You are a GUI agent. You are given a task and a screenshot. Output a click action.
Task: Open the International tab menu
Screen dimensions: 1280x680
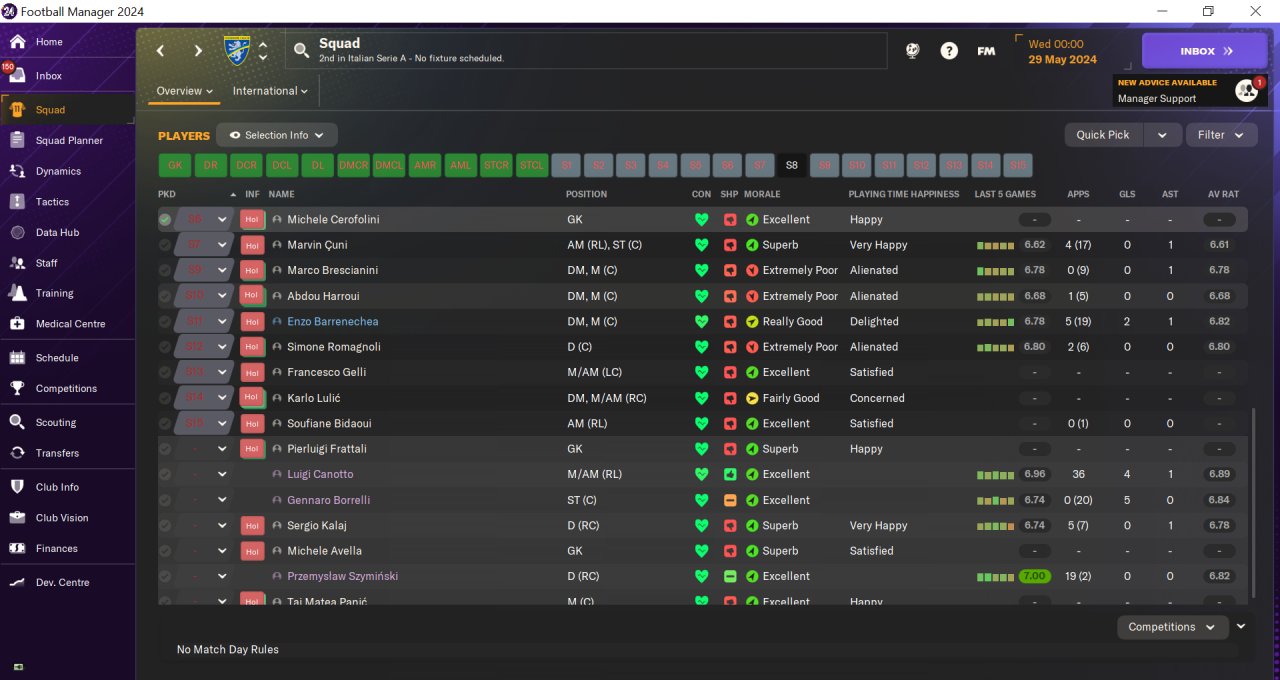click(x=270, y=91)
